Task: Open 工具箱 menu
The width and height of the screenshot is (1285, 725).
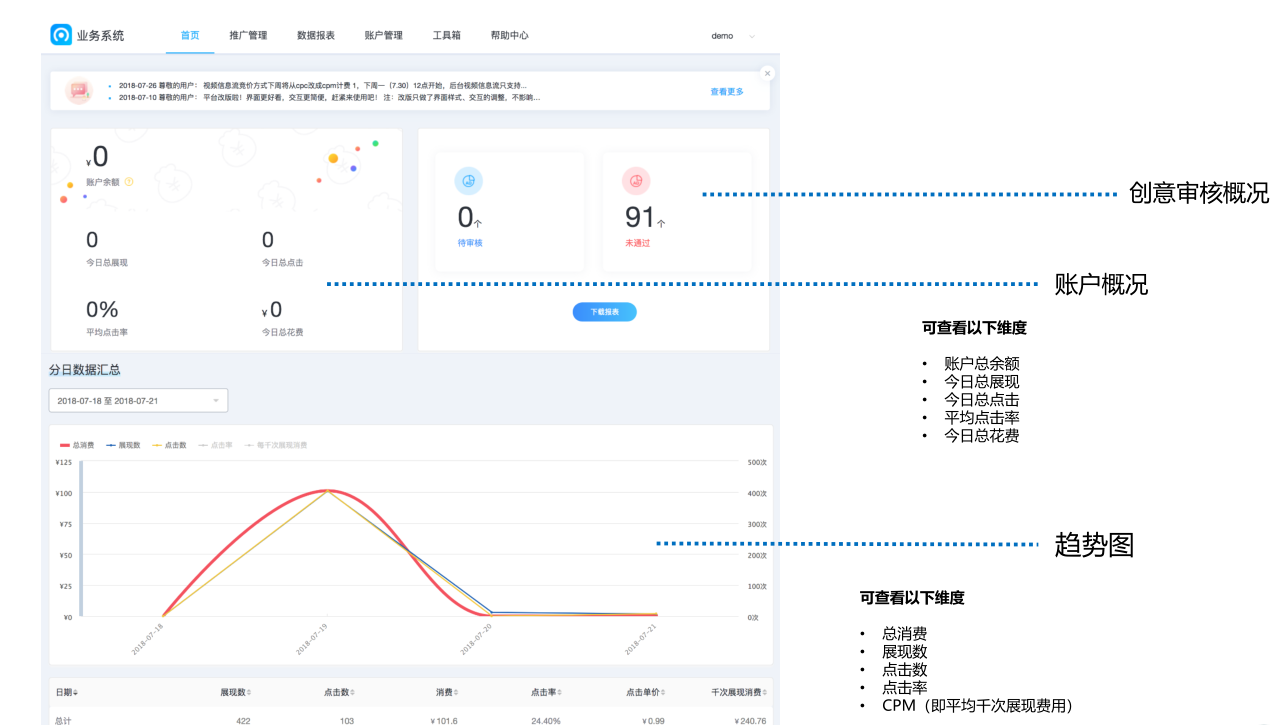Action: (x=447, y=36)
